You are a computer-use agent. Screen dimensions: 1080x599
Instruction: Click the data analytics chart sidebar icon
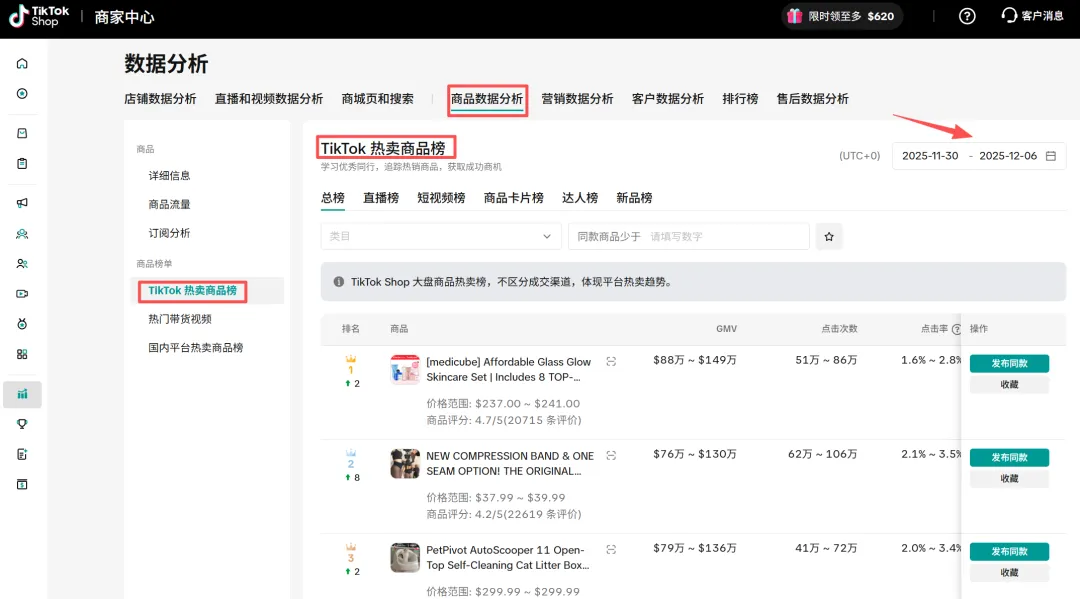22,394
